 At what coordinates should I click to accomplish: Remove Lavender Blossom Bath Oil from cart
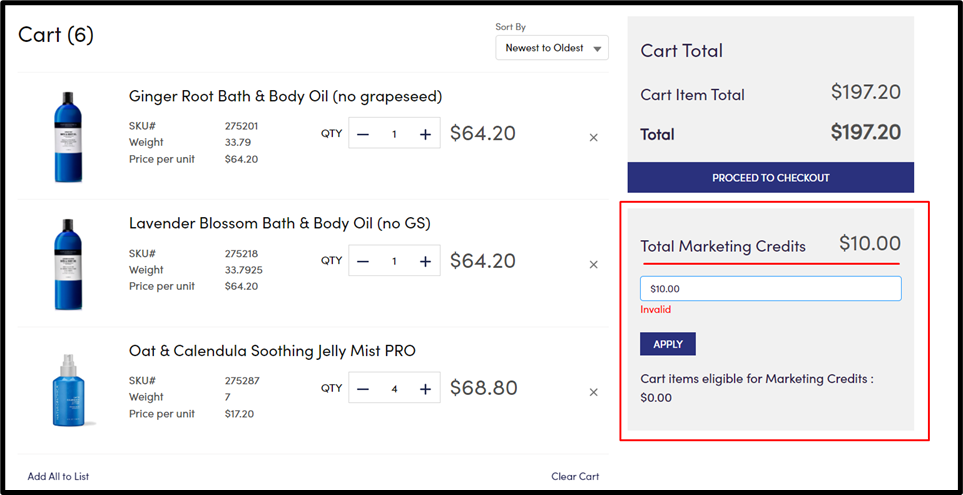click(x=593, y=265)
